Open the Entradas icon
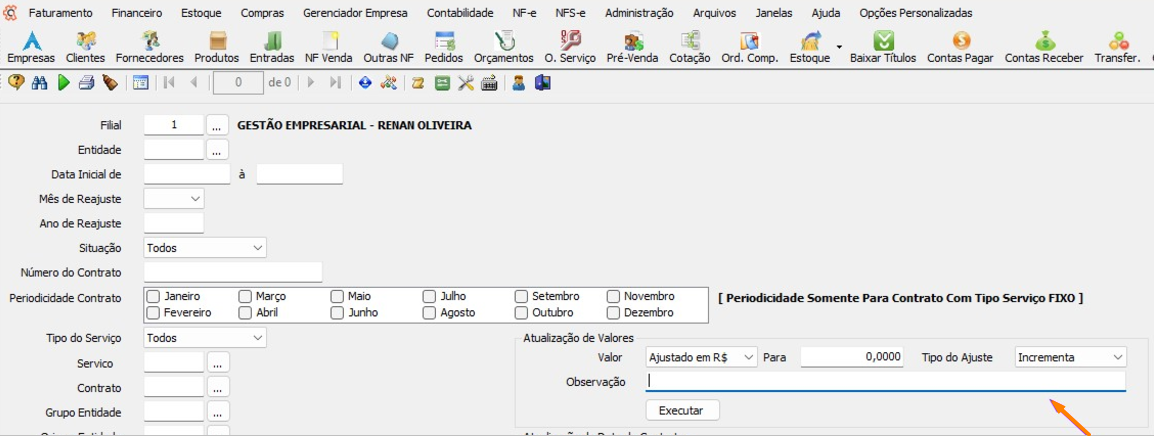The height and width of the screenshot is (436, 1154). [272, 47]
